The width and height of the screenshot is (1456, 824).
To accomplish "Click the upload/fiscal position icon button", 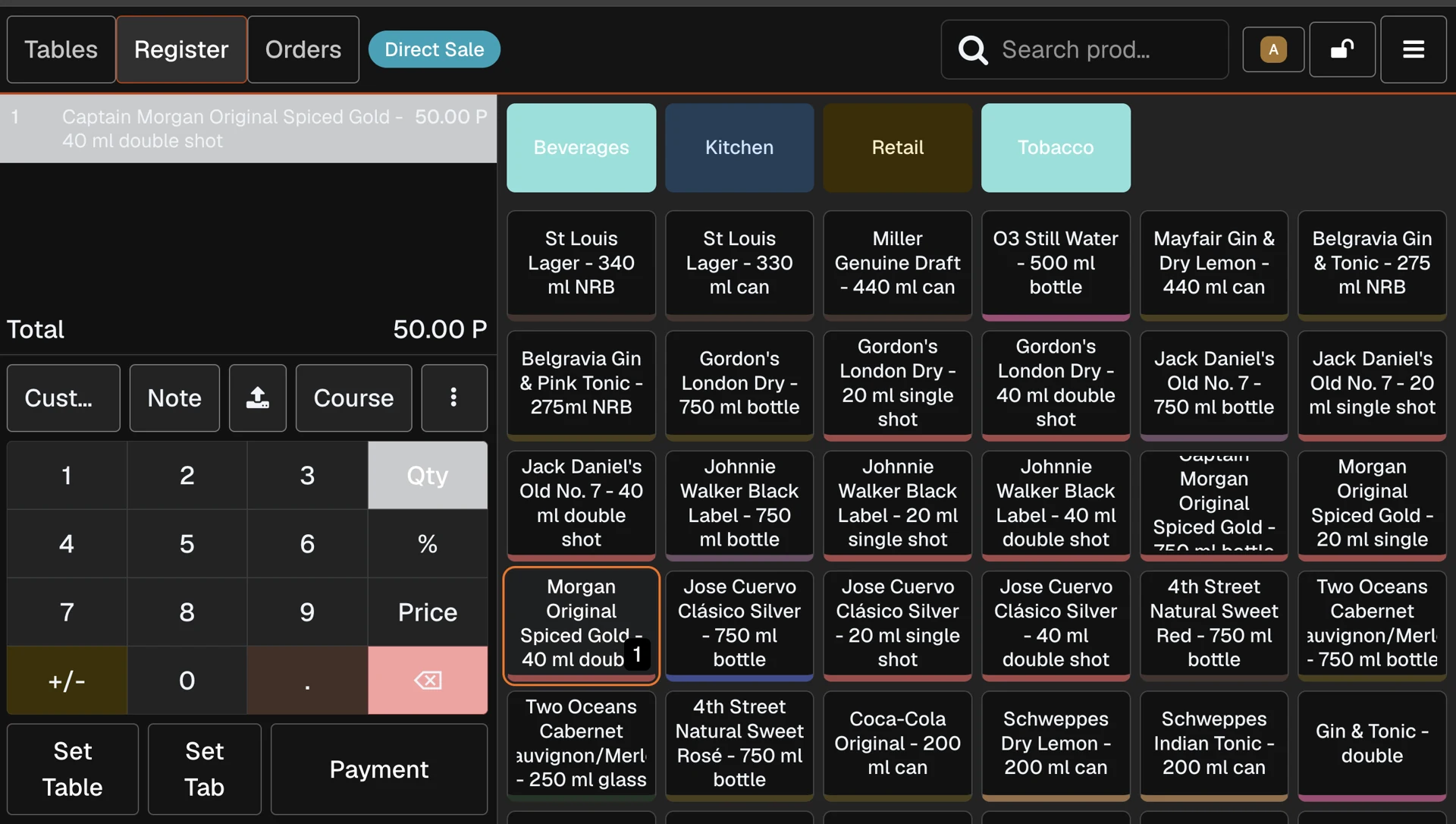I will point(258,398).
